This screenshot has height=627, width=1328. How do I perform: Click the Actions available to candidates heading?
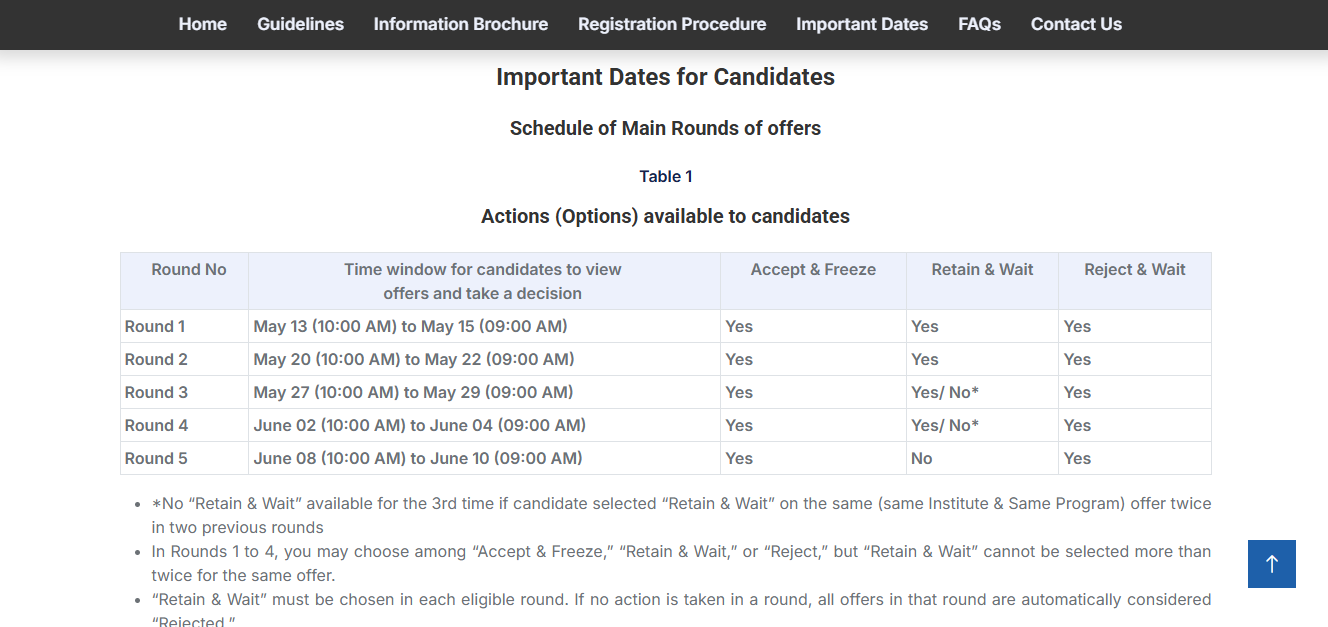[665, 216]
